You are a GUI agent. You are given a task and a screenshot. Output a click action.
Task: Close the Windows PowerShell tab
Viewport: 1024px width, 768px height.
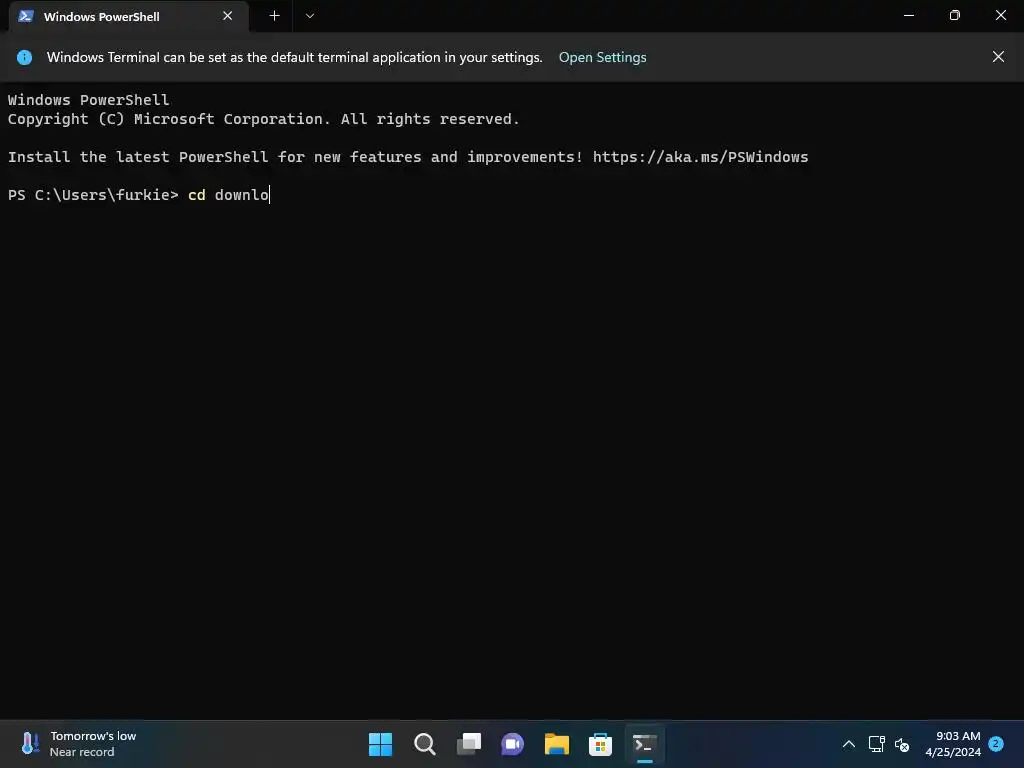[x=227, y=16]
